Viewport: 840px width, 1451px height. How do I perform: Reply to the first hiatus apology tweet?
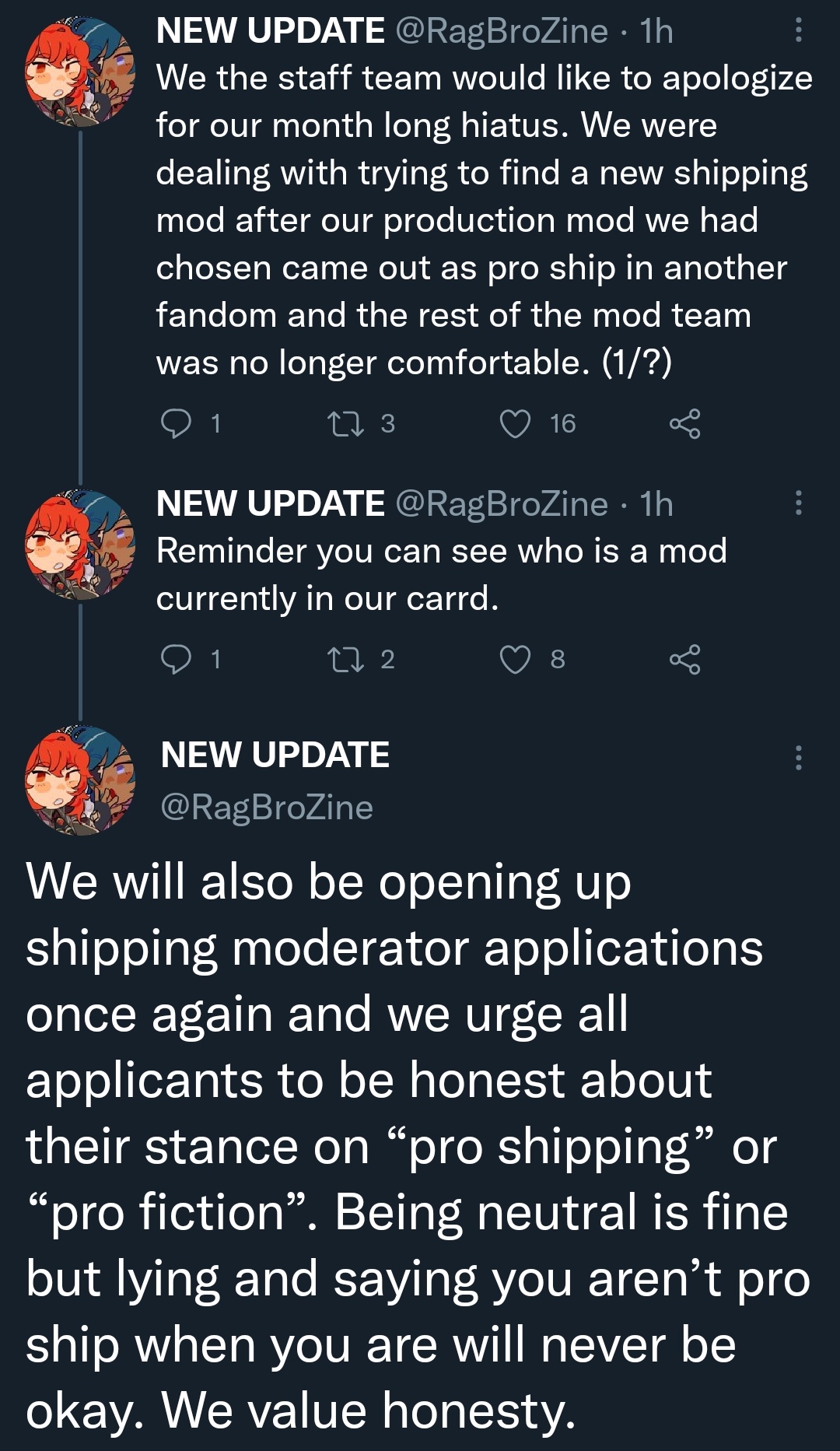pos(176,424)
